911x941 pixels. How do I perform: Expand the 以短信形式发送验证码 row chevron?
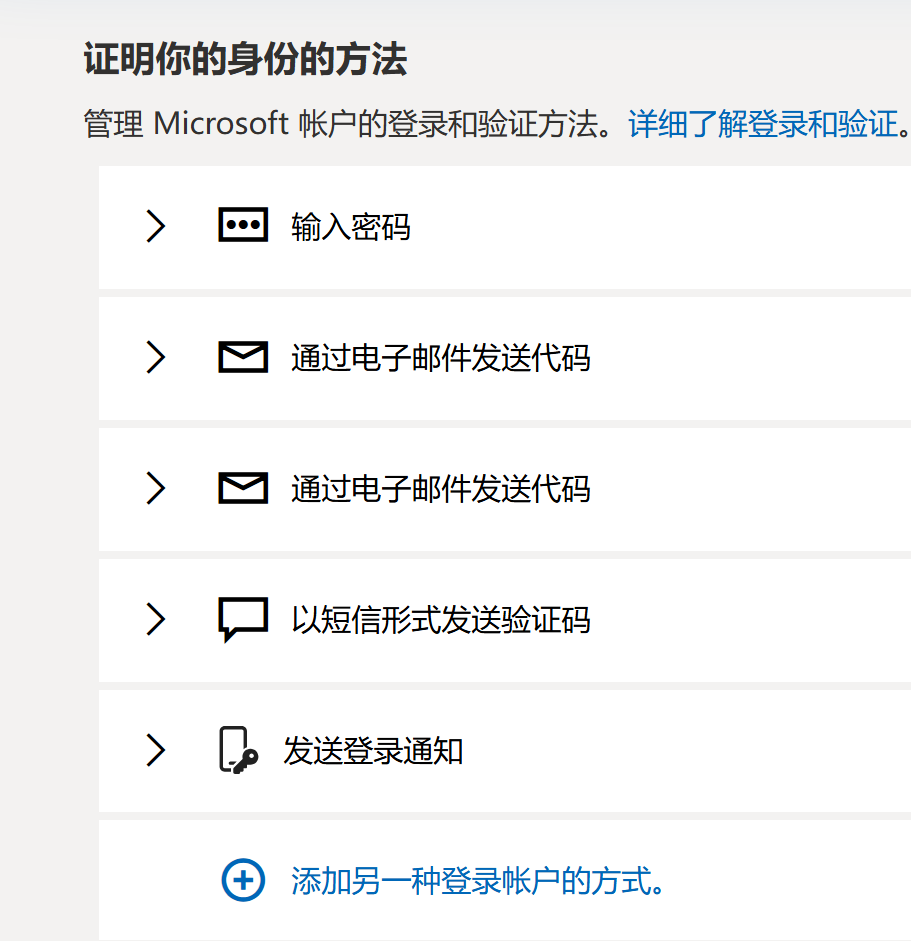click(x=155, y=619)
